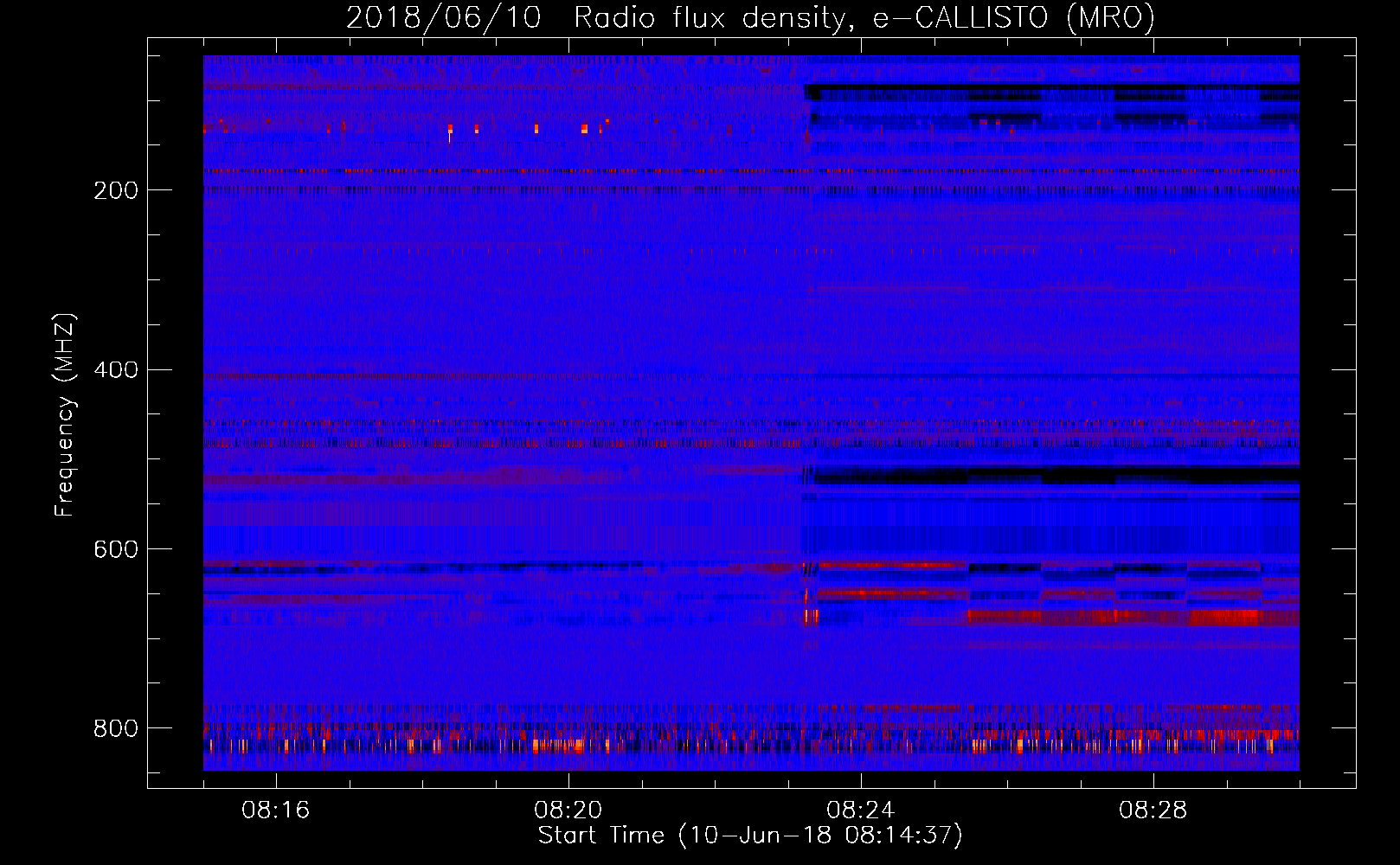The width and height of the screenshot is (1400, 865).
Task: Click the 'Start Time (10-Jun-18 08:14:37)' label
Action: 750,836
